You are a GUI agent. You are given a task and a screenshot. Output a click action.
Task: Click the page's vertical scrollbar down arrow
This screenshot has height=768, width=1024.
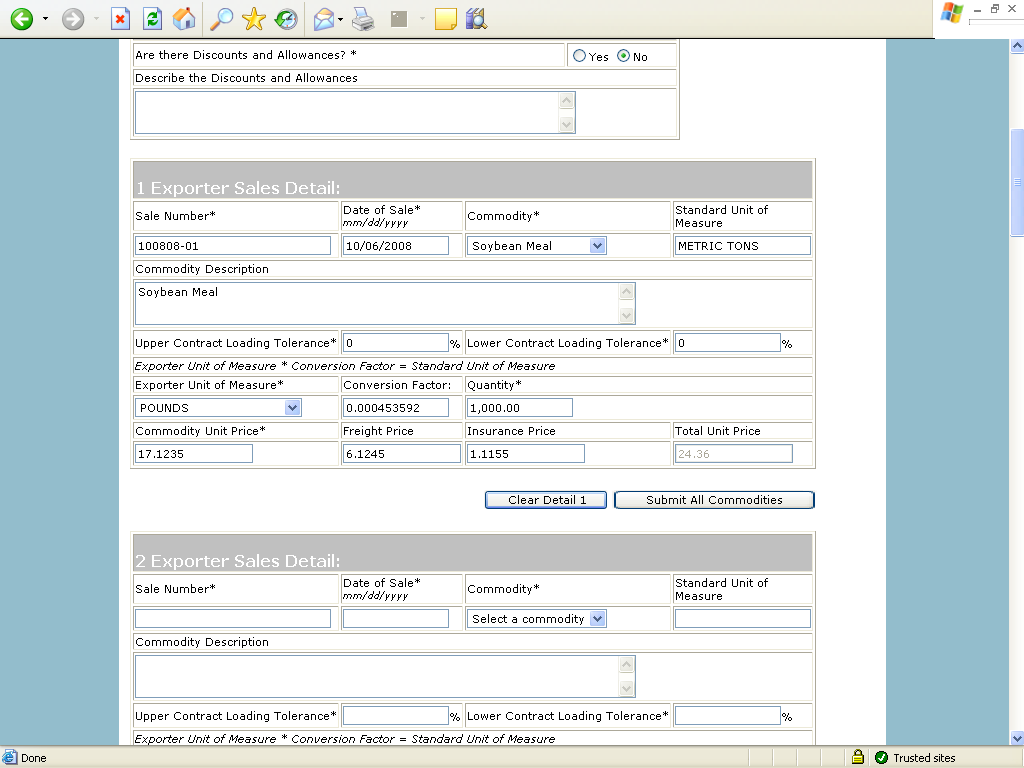coord(1017,738)
